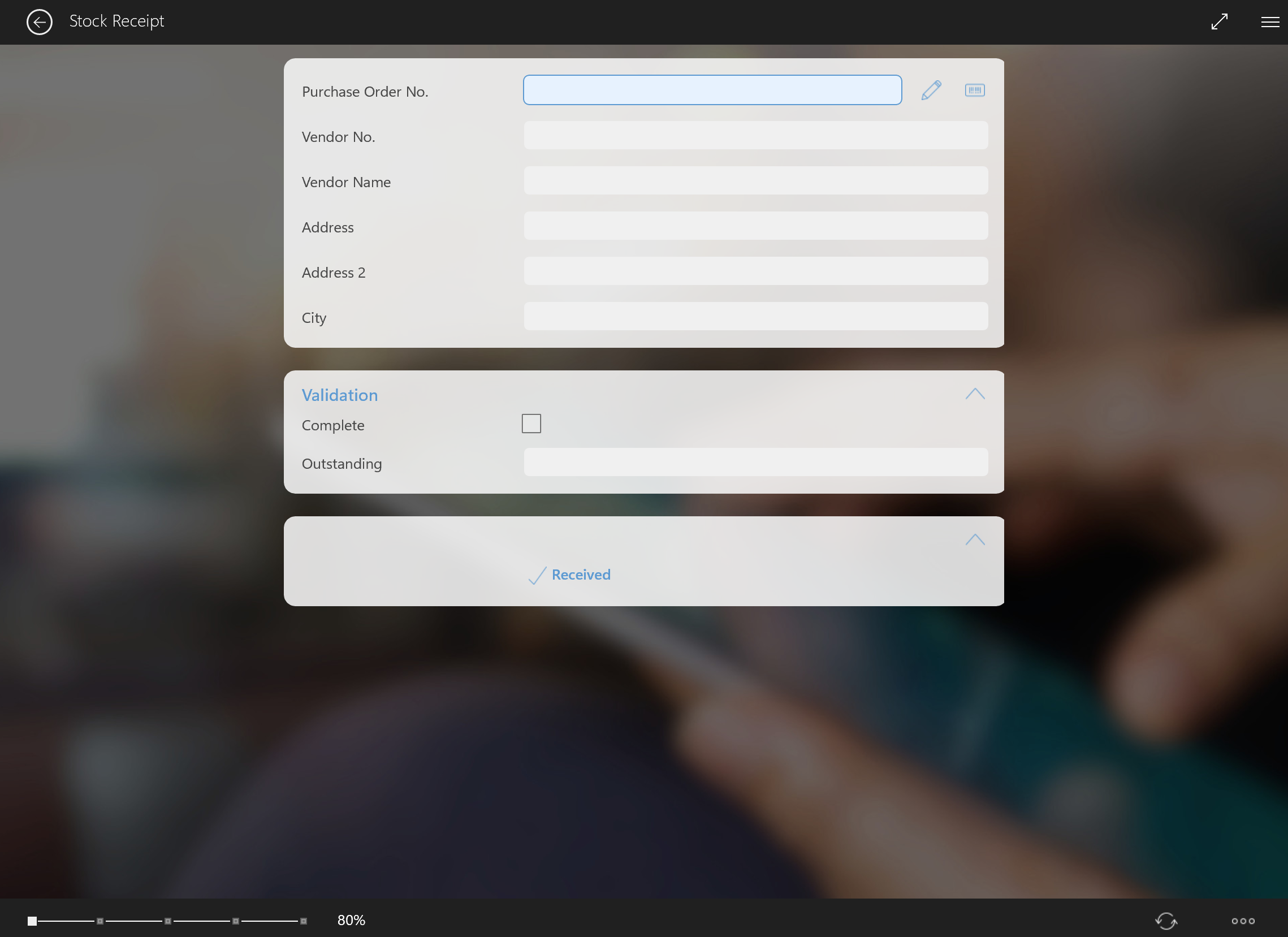This screenshot has width=1288, height=937.
Task: Open the three-dot more options
Action: pos(1243,921)
